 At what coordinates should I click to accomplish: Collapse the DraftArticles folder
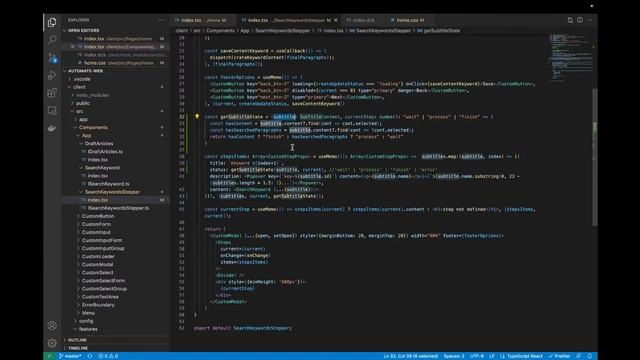tap(99, 144)
